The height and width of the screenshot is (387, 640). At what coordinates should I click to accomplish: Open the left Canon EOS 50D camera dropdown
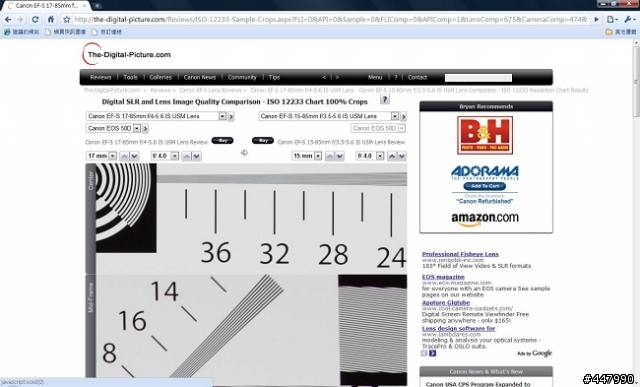coord(113,128)
